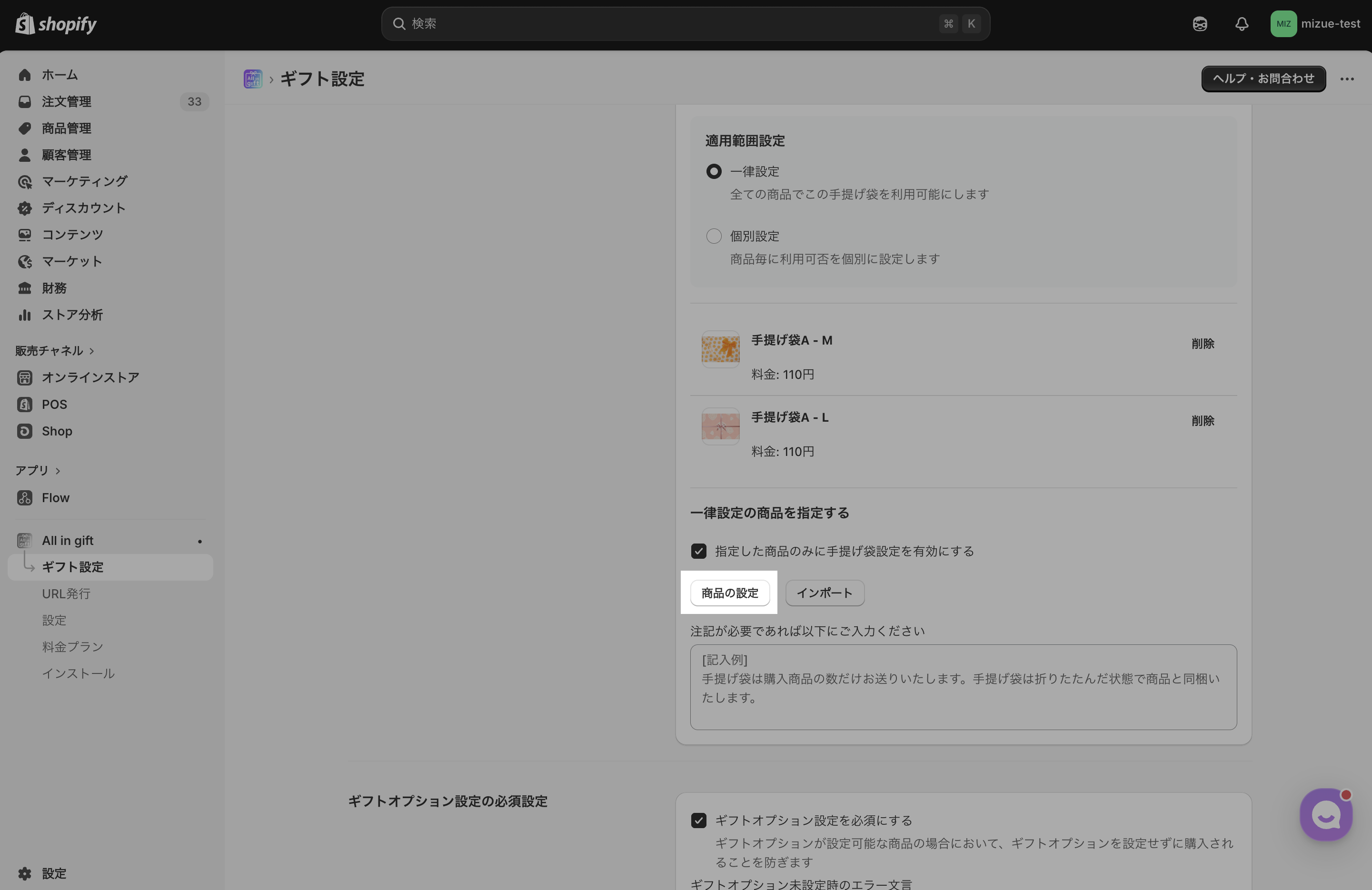Toggle ギフトオプション設定を必須にする checkbox

point(699,820)
